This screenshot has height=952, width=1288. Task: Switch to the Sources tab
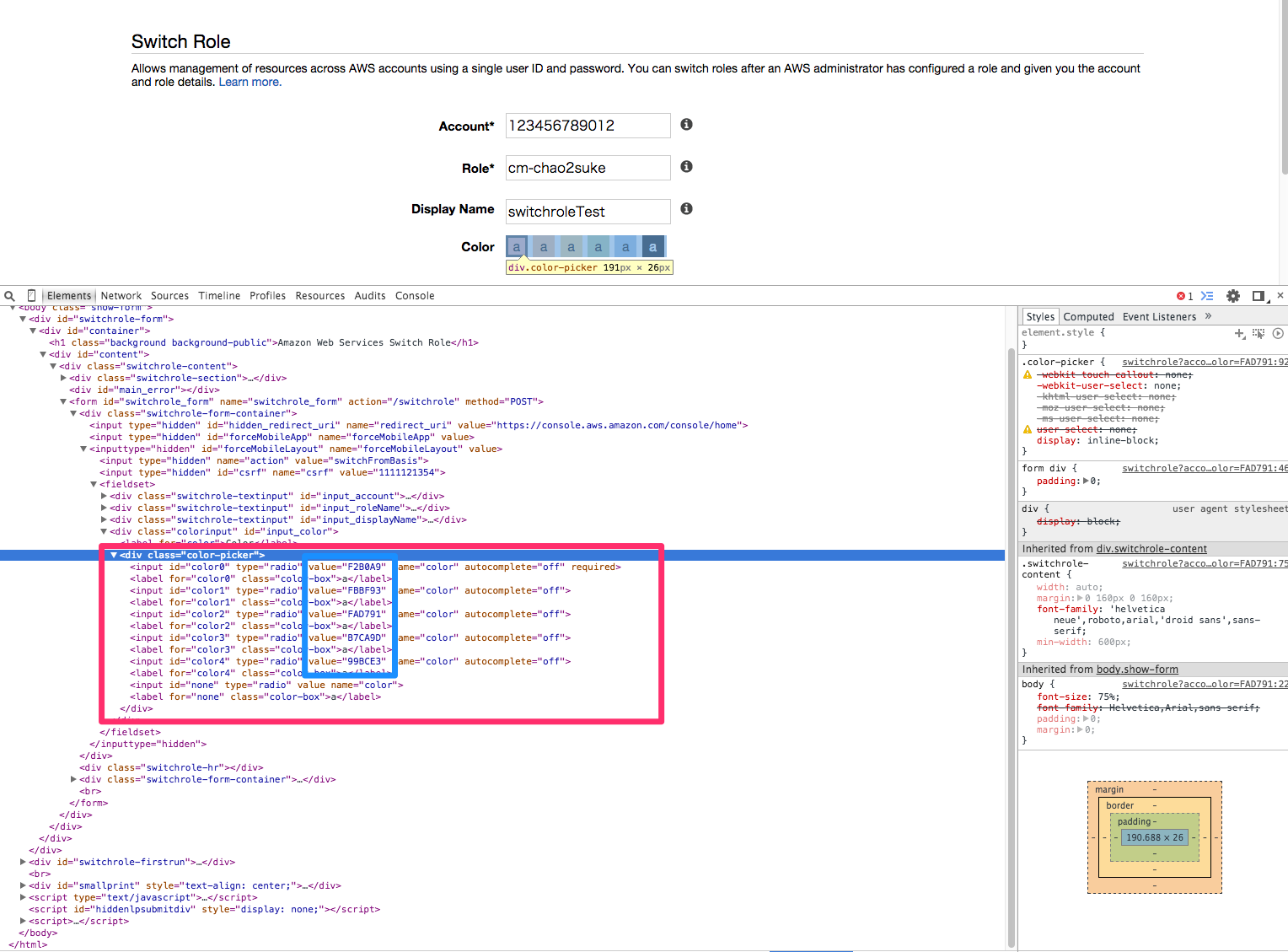tap(169, 296)
